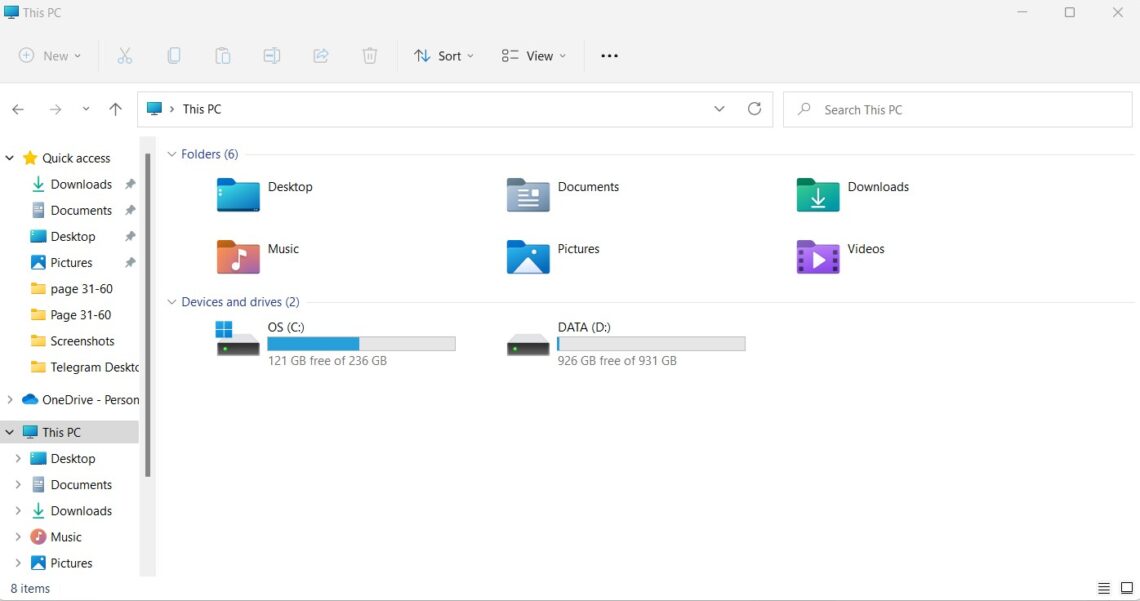
Task: Select the Paste icon in the toolbar
Action: pyautogui.click(x=222, y=55)
